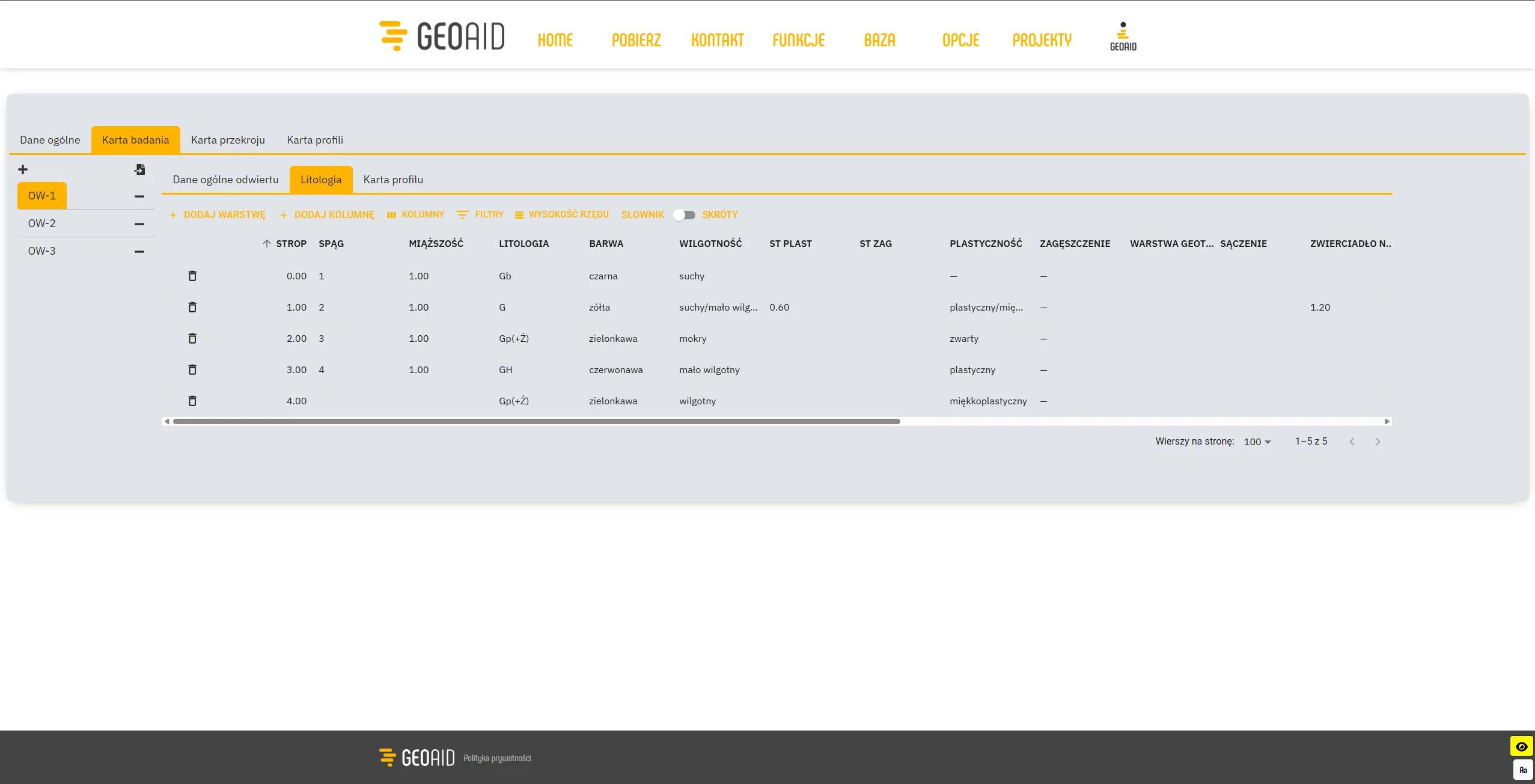Image resolution: width=1535 pixels, height=784 pixels.
Task: Click the czerwonawa color cell
Action: click(616, 369)
